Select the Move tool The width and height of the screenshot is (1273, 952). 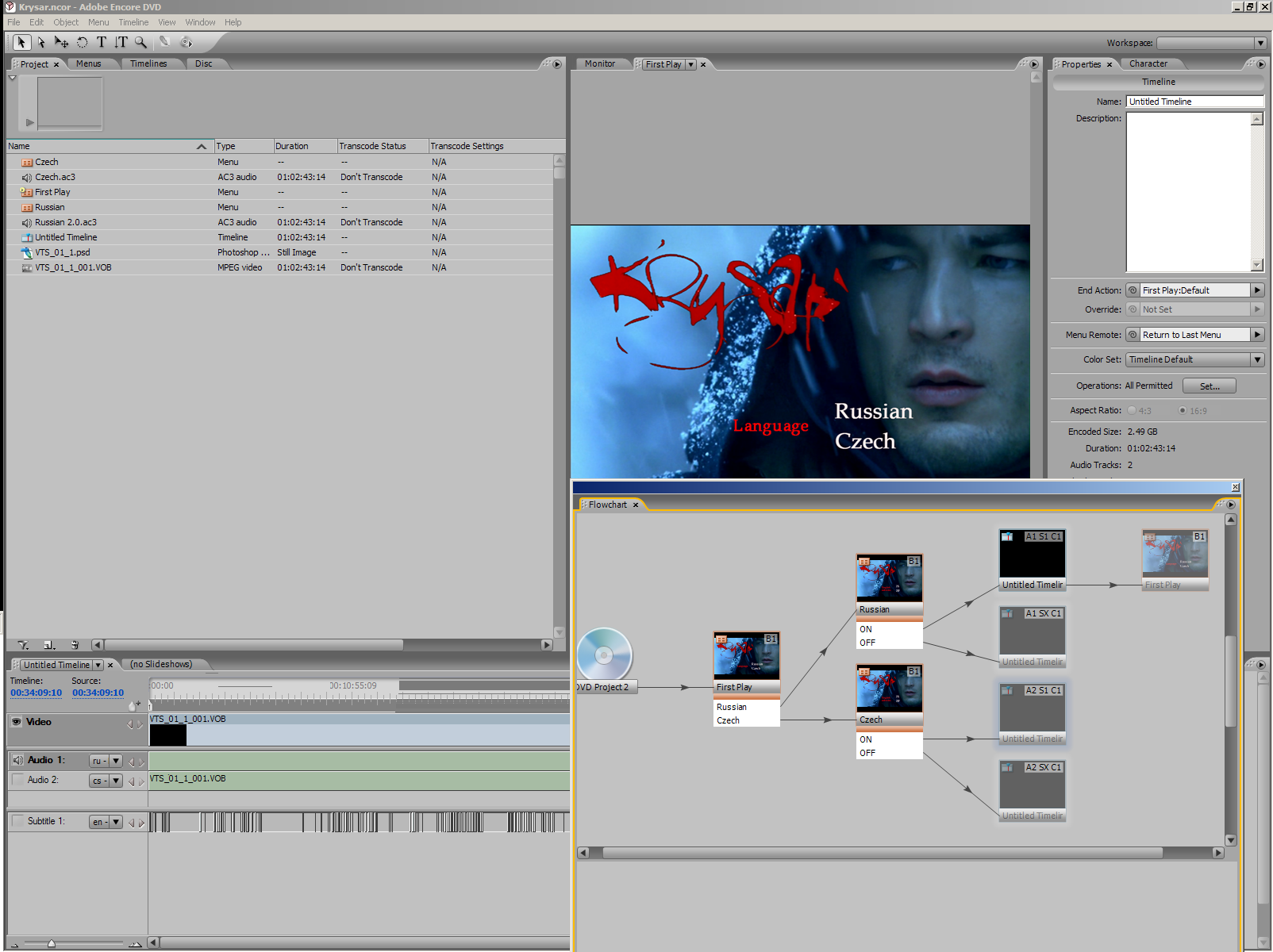point(61,42)
